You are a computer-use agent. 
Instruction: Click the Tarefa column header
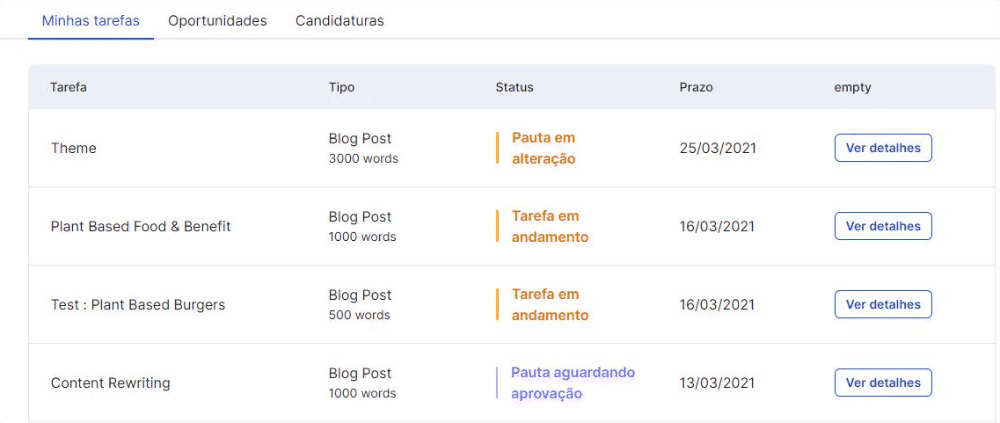pos(69,87)
